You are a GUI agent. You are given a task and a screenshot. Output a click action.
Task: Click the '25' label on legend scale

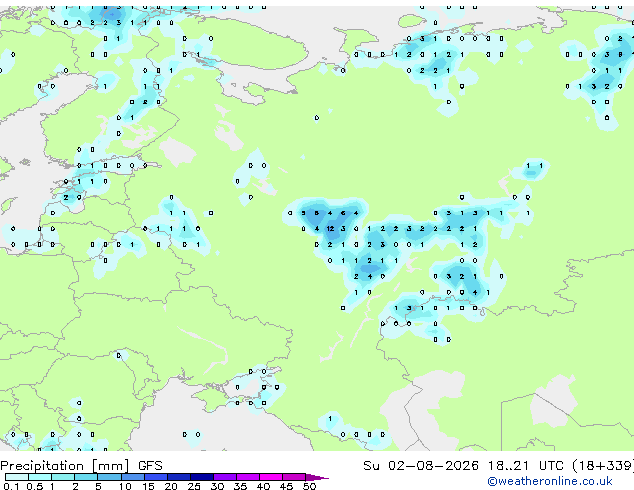tap(194, 486)
